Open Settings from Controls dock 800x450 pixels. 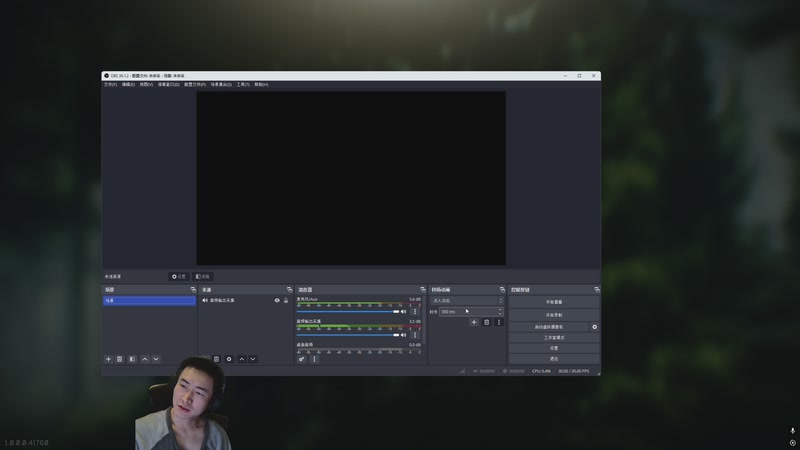[x=554, y=348]
